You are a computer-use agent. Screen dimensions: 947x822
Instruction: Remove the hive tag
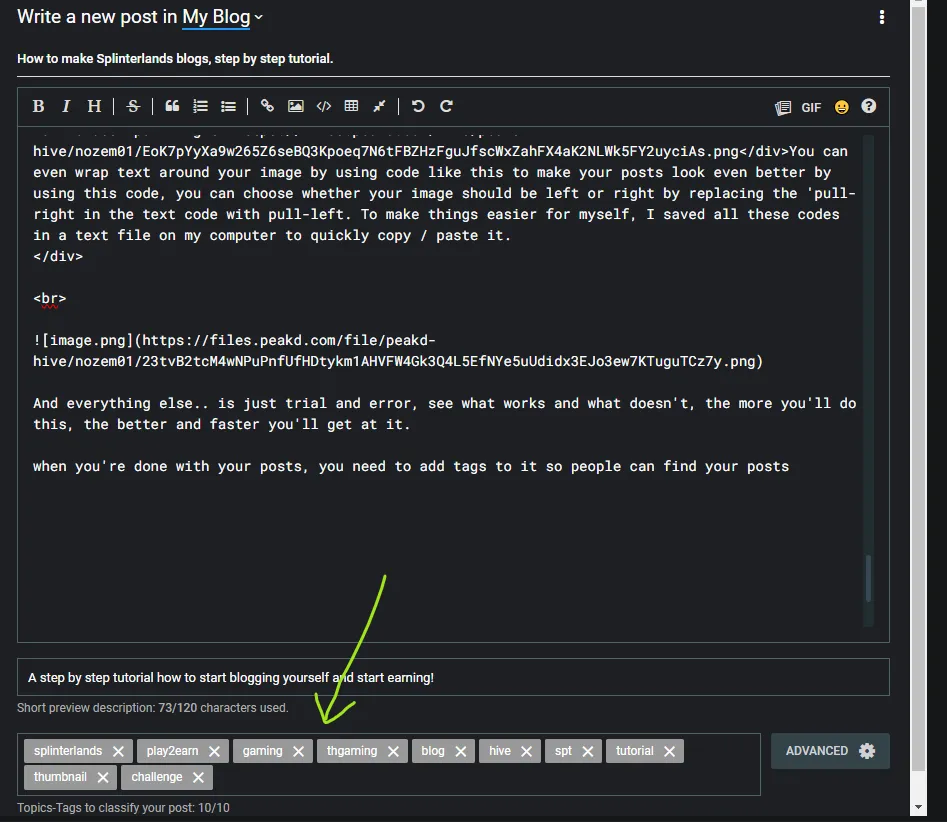[x=527, y=751]
